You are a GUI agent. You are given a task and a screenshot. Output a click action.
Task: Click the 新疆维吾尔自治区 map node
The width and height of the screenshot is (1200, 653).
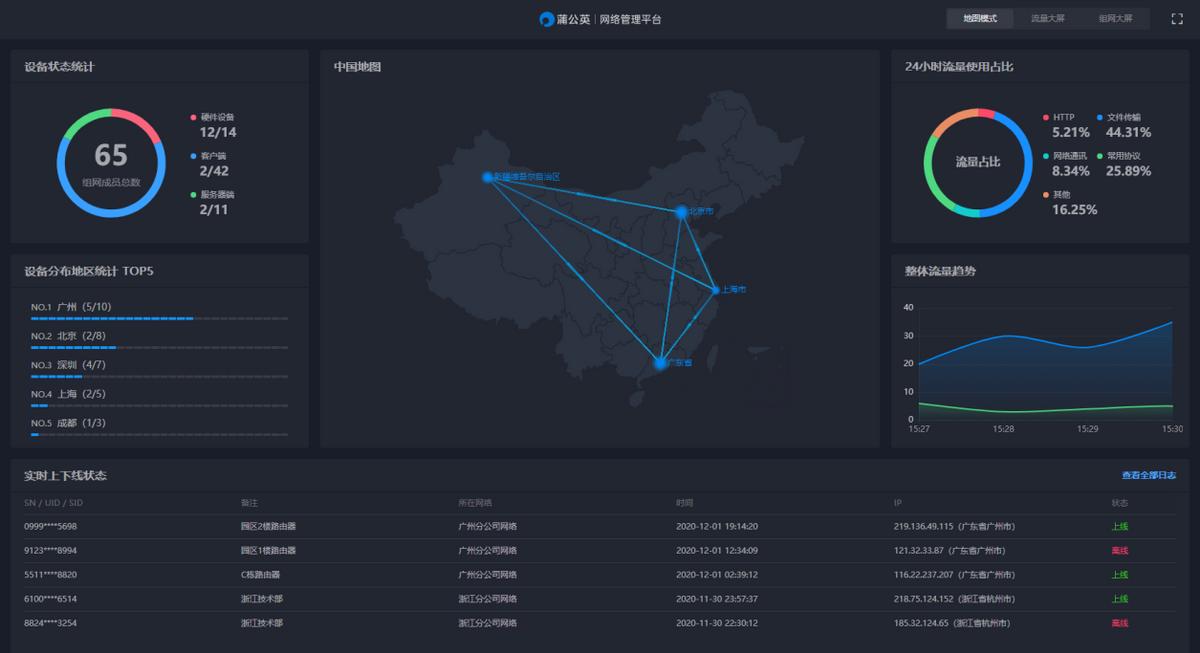489,177
